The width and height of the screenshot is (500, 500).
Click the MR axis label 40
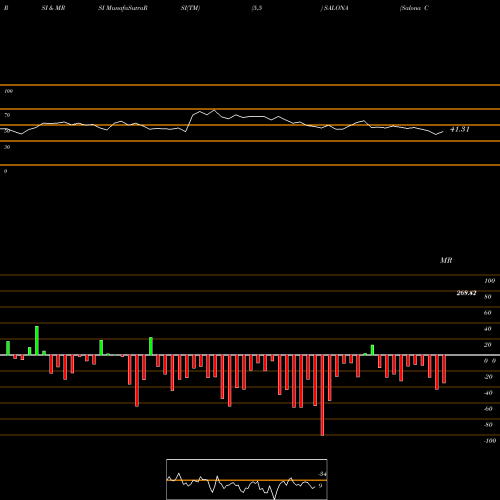tap(488, 329)
